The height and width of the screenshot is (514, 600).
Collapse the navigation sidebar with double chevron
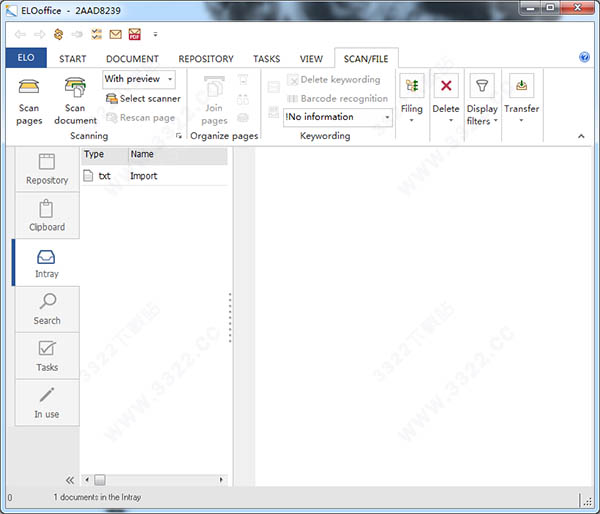69,480
